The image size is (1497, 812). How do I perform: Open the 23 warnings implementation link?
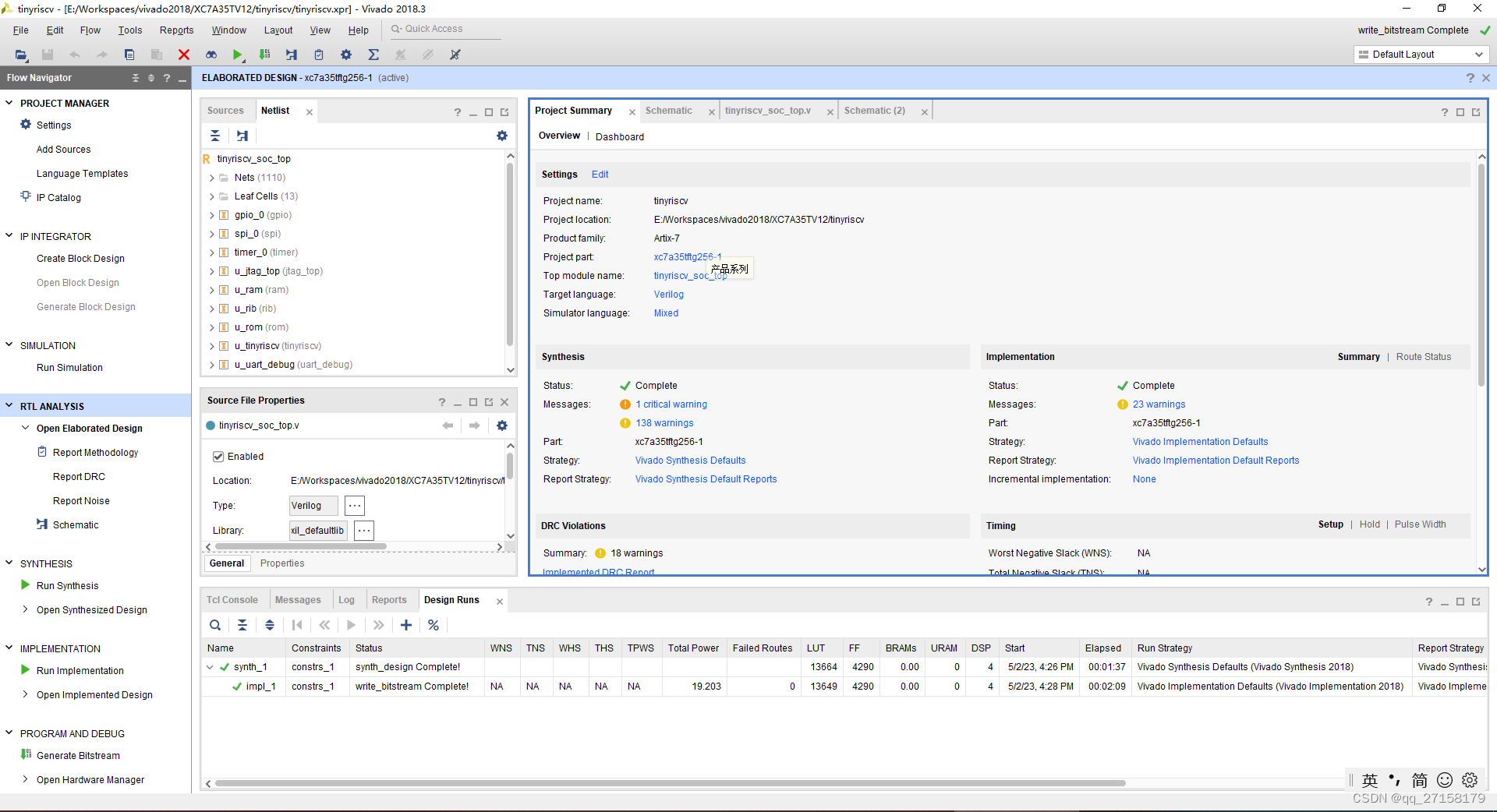point(1159,404)
